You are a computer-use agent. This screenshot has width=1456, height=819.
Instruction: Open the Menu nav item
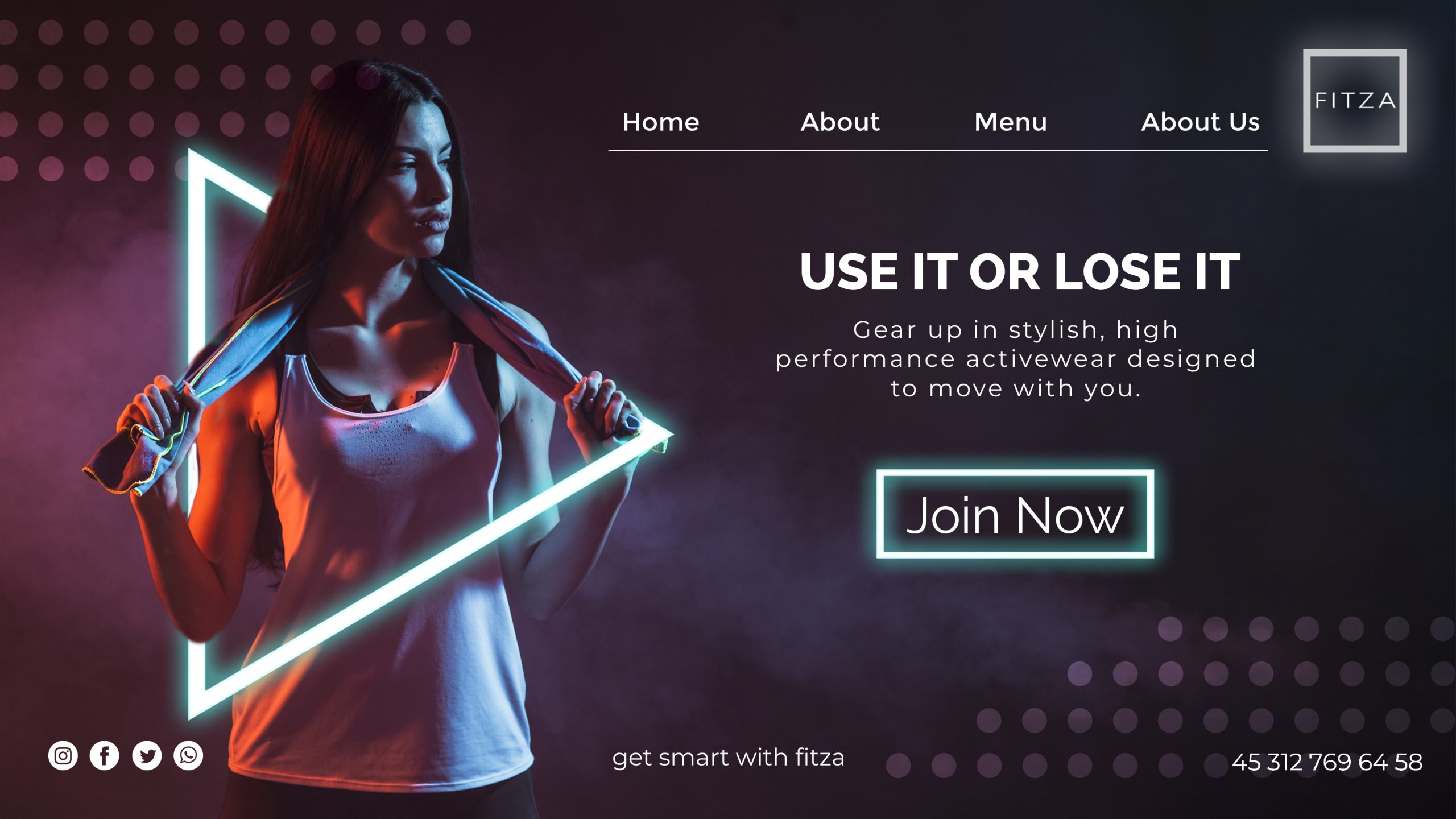1011,122
